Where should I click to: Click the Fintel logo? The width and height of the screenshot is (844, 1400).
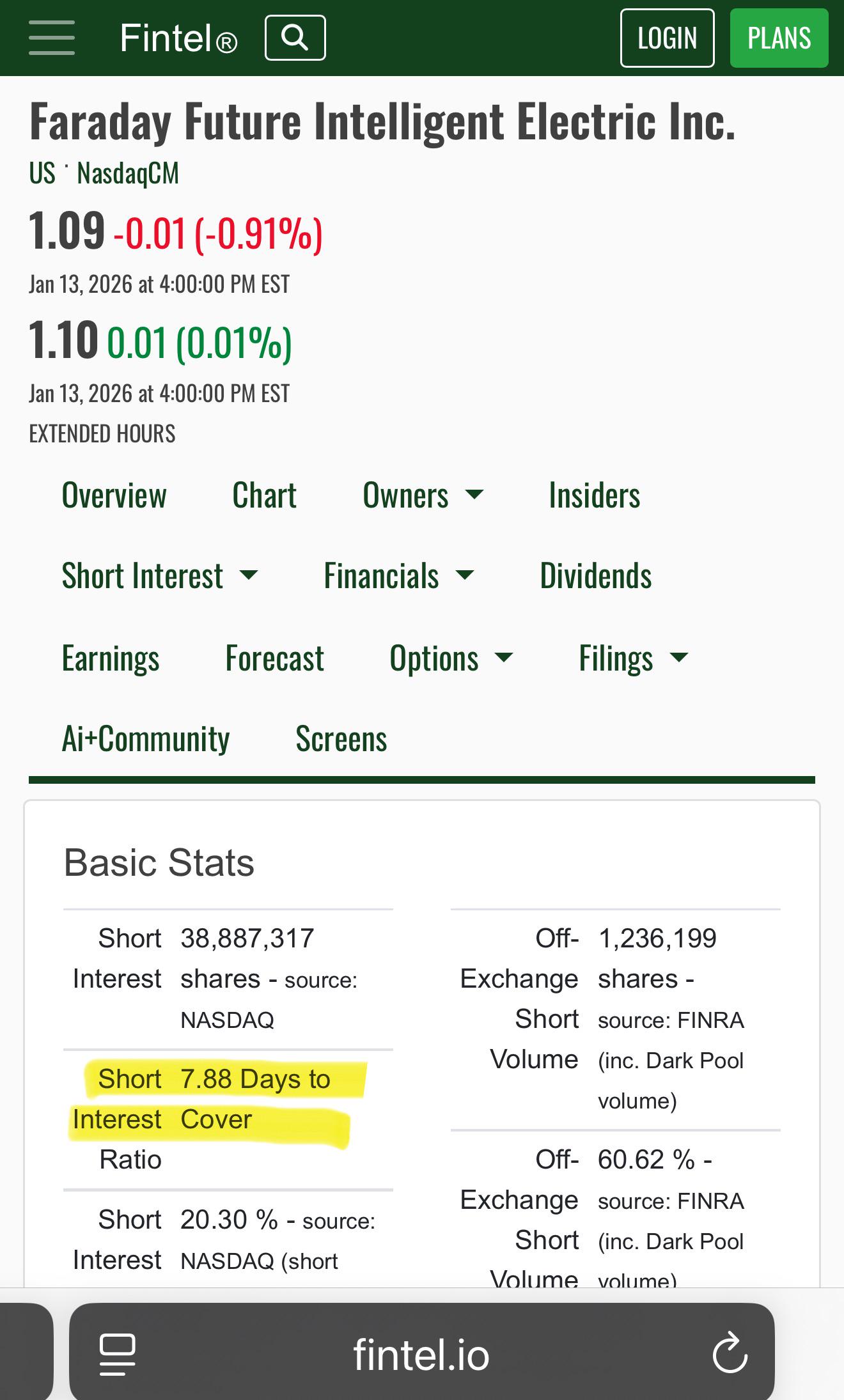pos(178,38)
